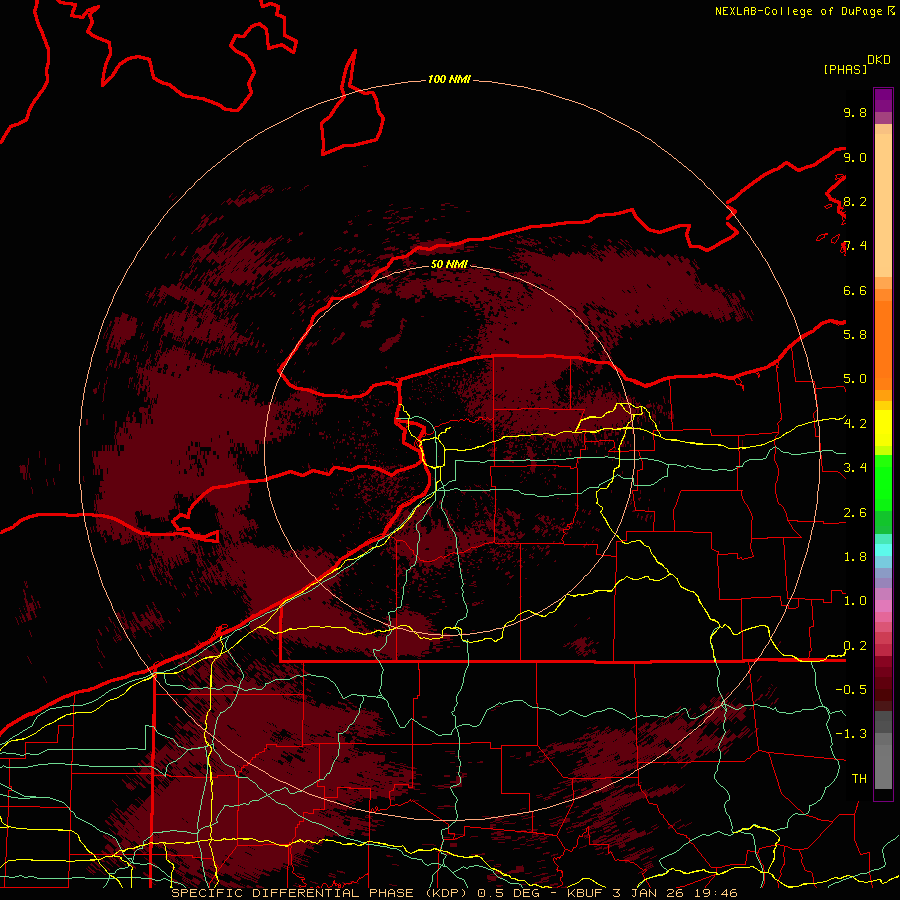
Task: Click the 2.6 legend value
Action: 855,513
